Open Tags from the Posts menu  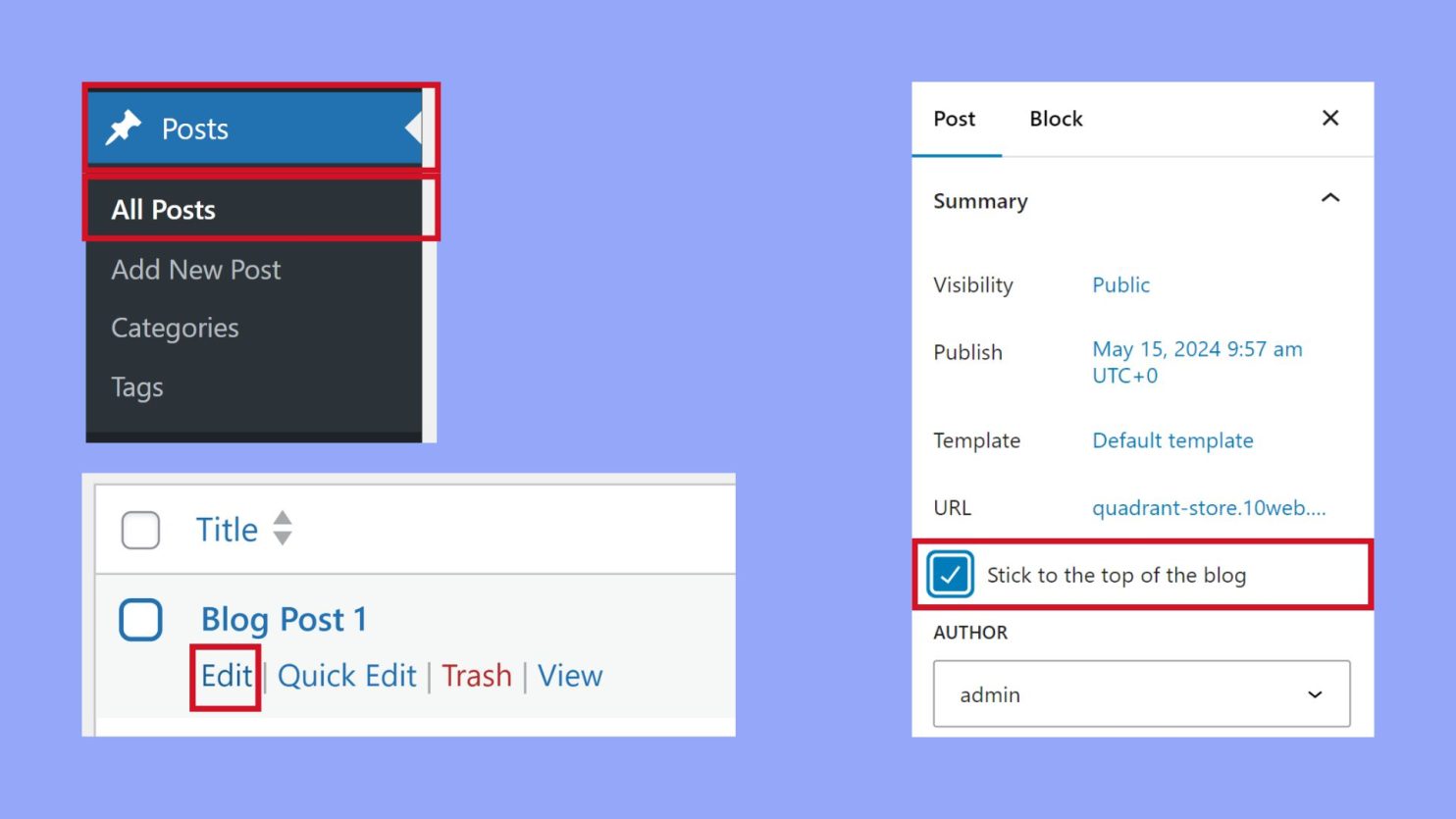[x=136, y=386]
